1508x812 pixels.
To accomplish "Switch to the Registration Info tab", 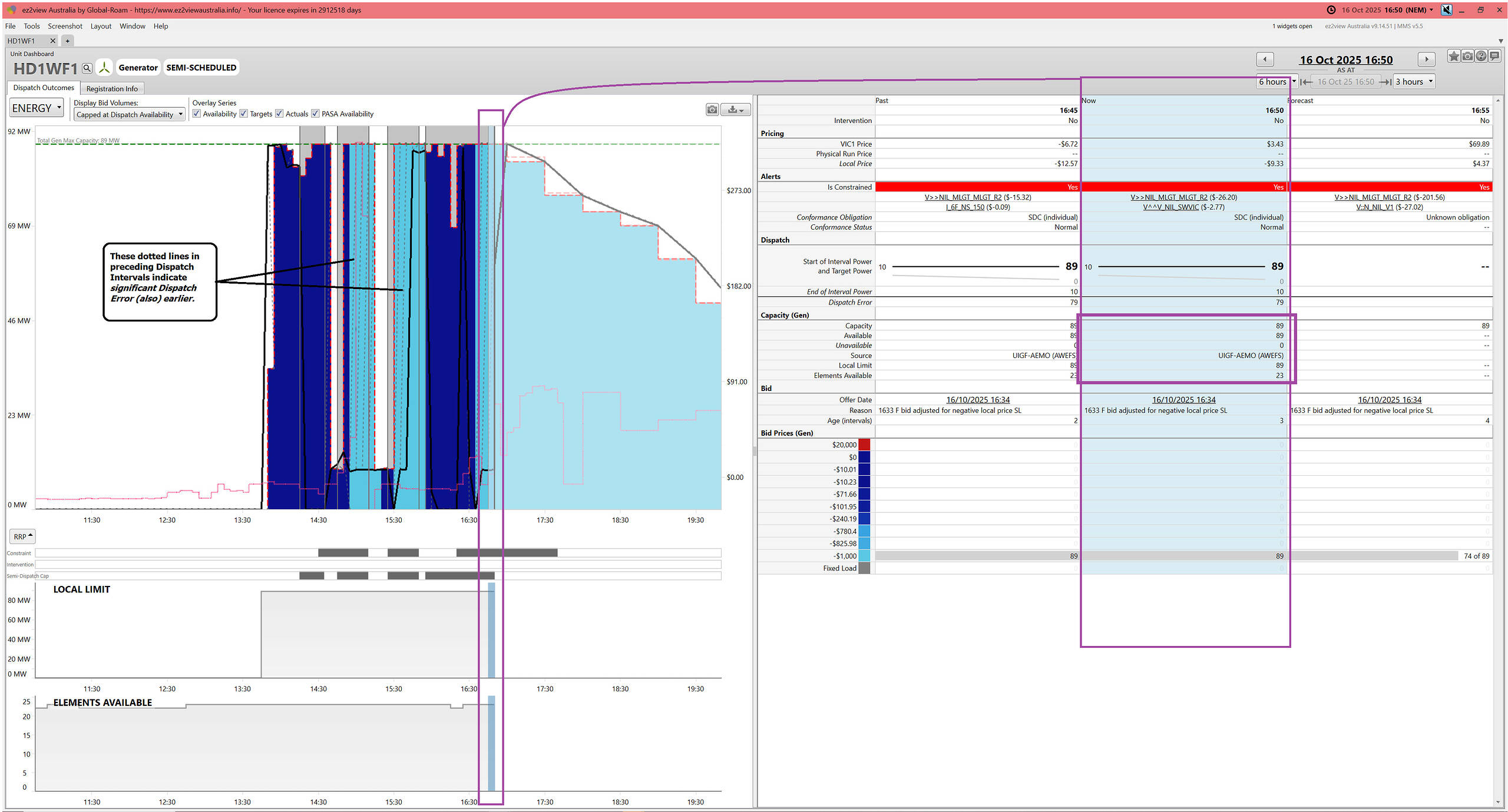I will tap(112, 89).
